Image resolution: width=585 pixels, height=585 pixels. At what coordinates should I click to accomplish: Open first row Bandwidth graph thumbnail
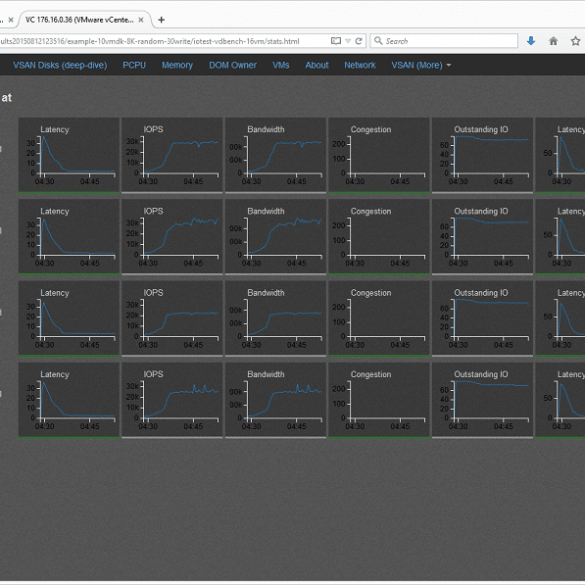(275, 156)
